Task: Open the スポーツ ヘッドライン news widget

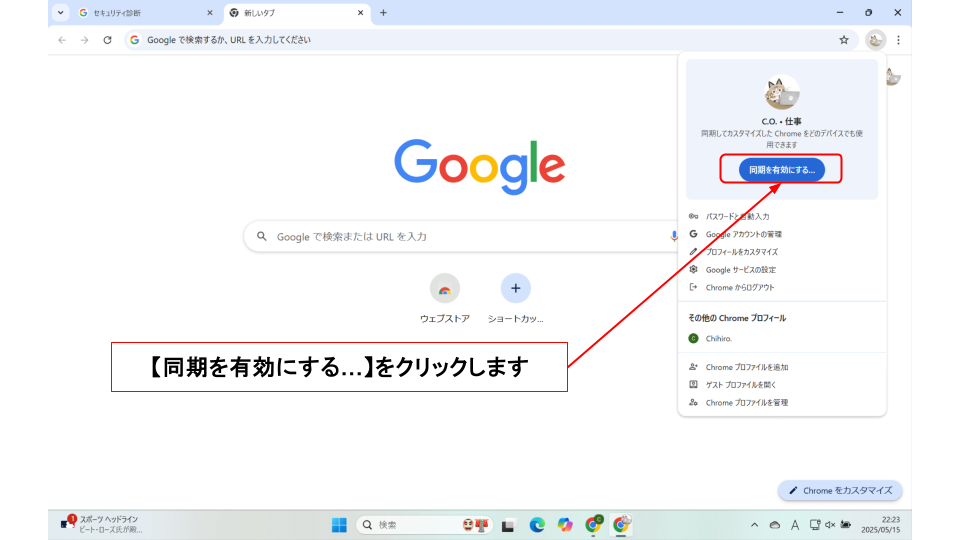Action: pos(103,524)
